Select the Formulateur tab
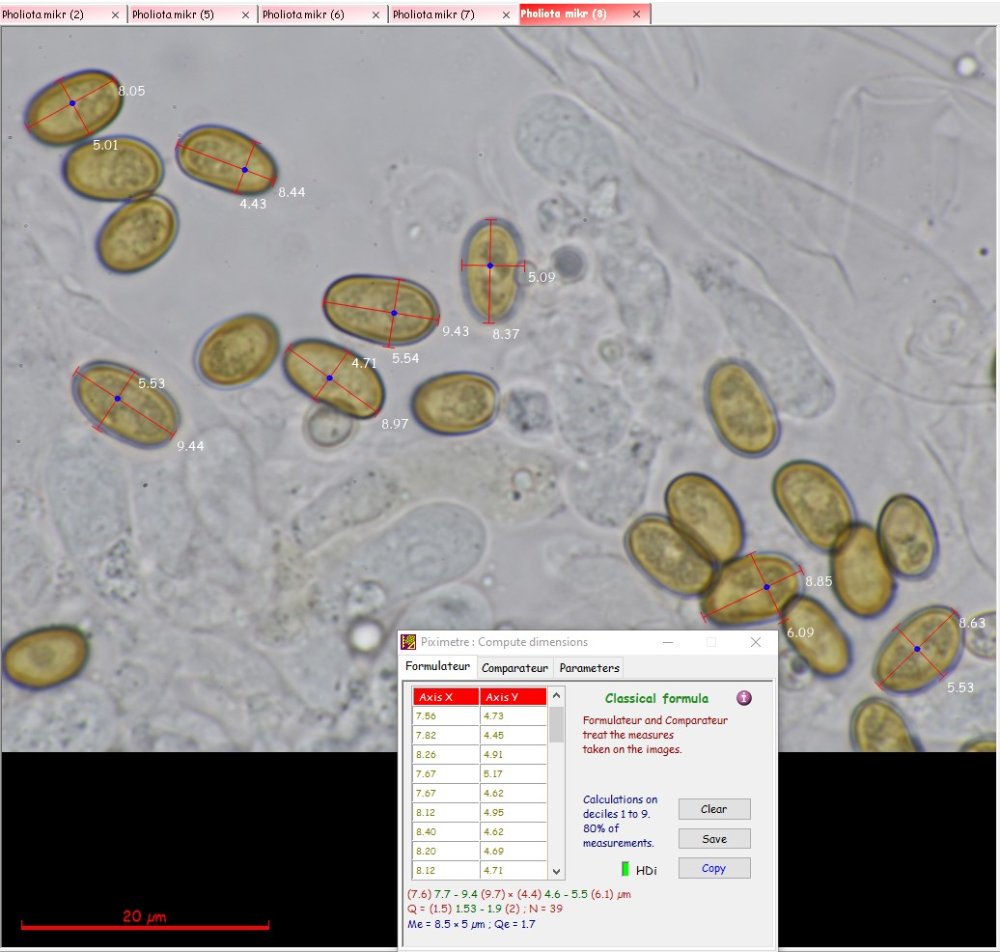The width and height of the screenshot is (1000, 952). click(437, 666)
